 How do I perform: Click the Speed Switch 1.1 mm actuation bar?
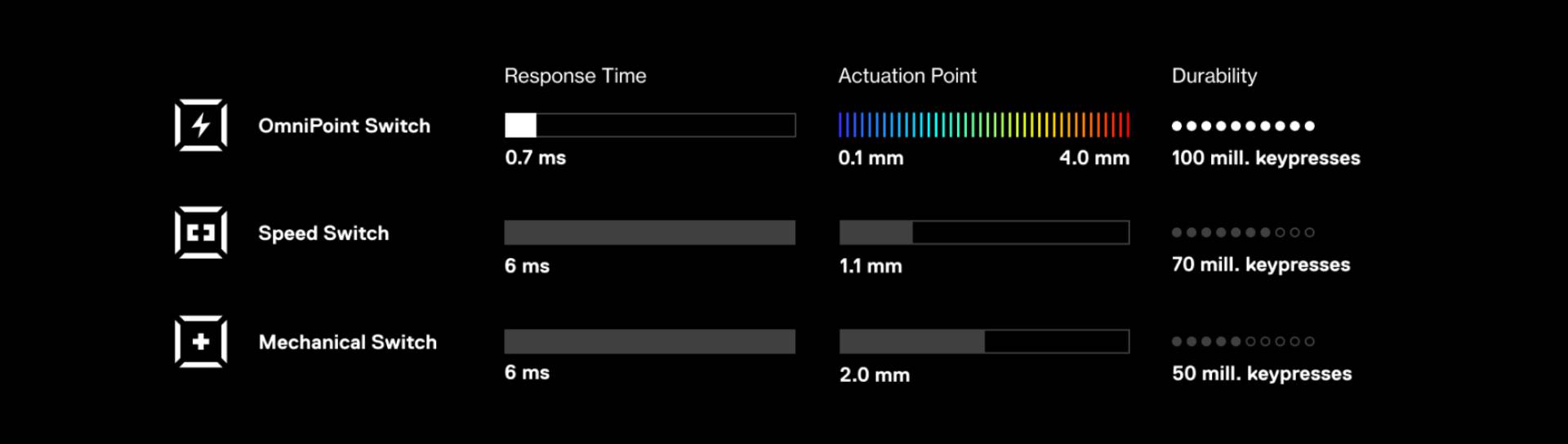(984, 233)
